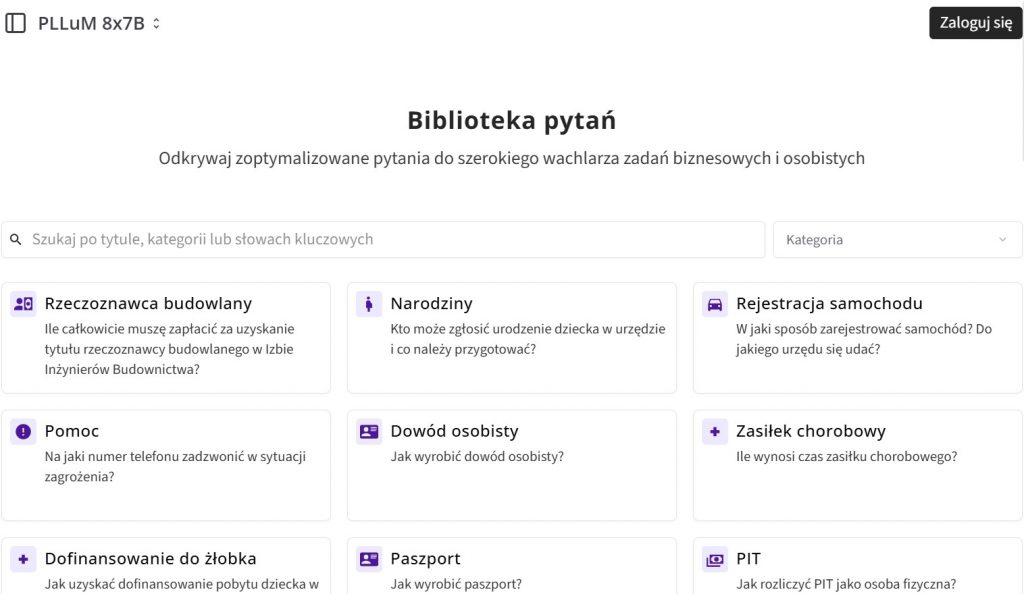This screenshot has width=1024, height=594.
Task: Select the Dowód osobisty question title
Action: point(454,432)
